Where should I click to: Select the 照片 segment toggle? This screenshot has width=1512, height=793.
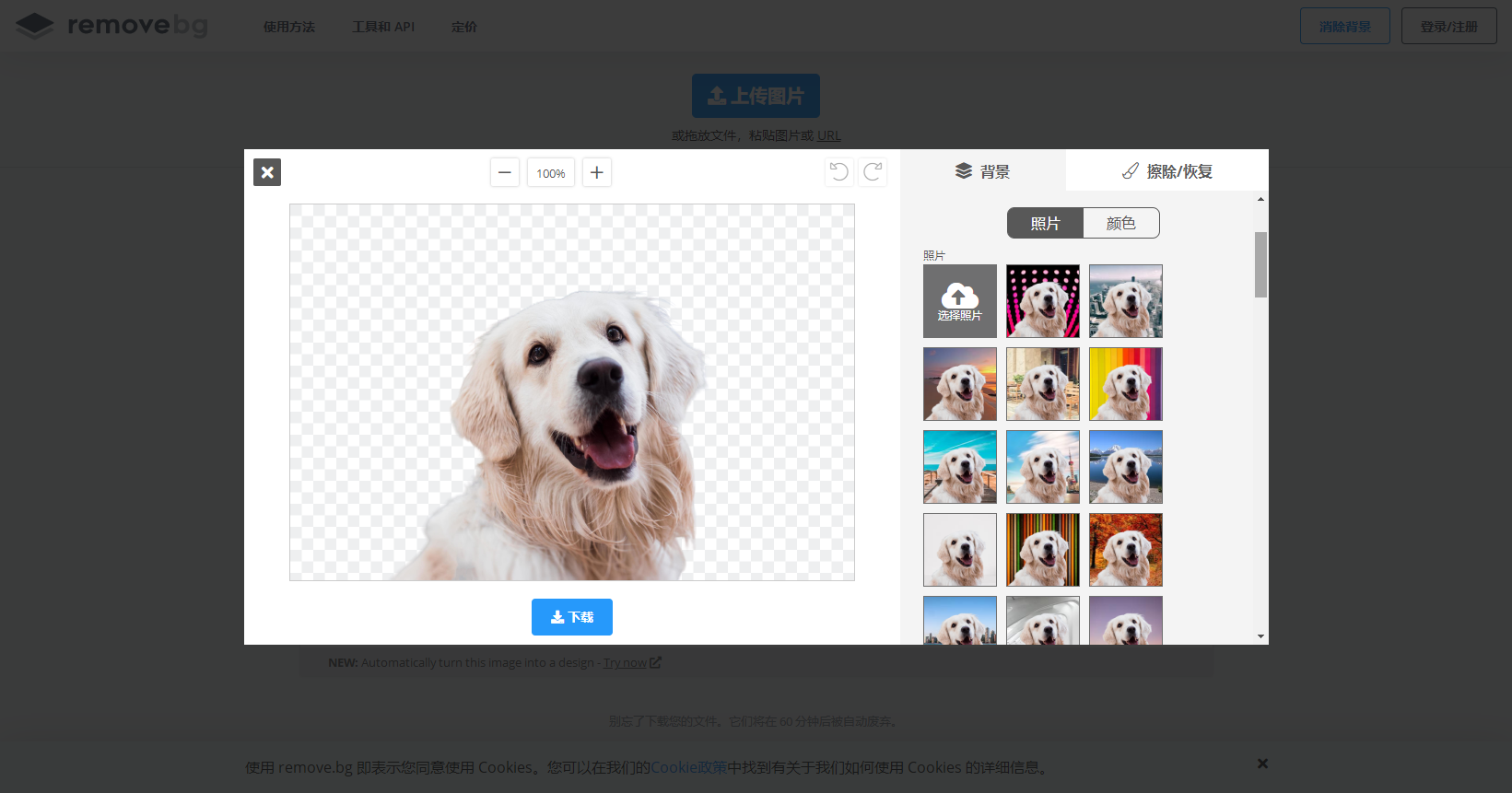(1045, 223)
